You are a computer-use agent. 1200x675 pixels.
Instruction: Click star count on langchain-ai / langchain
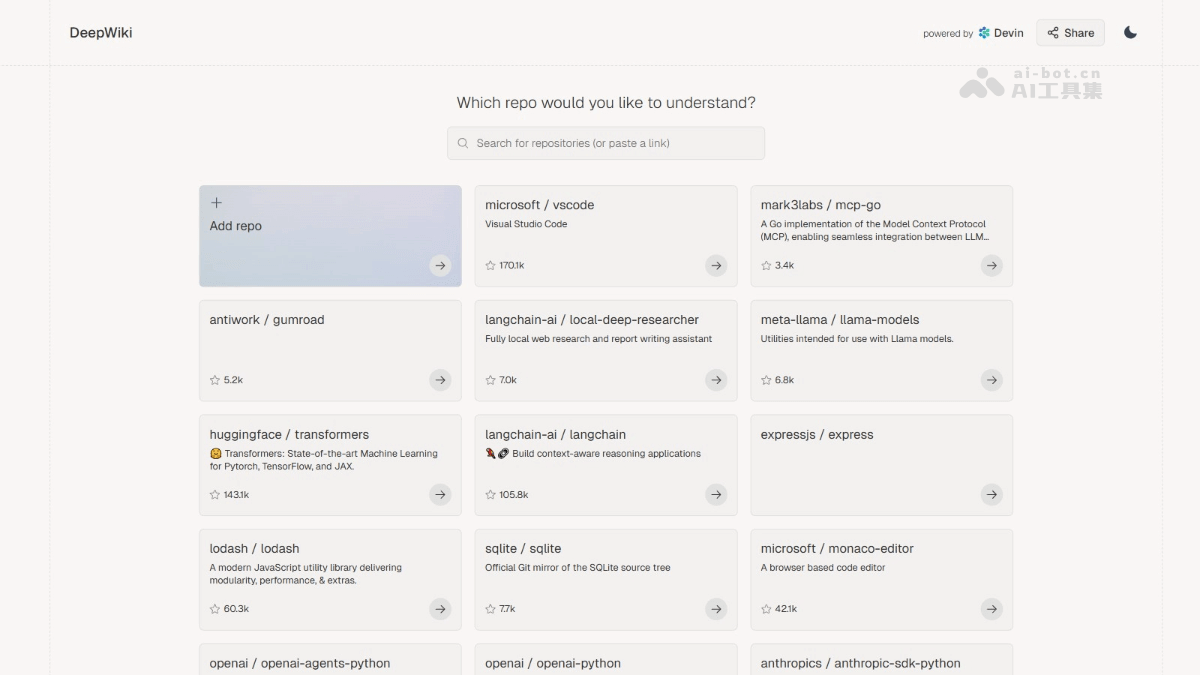(x=513, y=495)
